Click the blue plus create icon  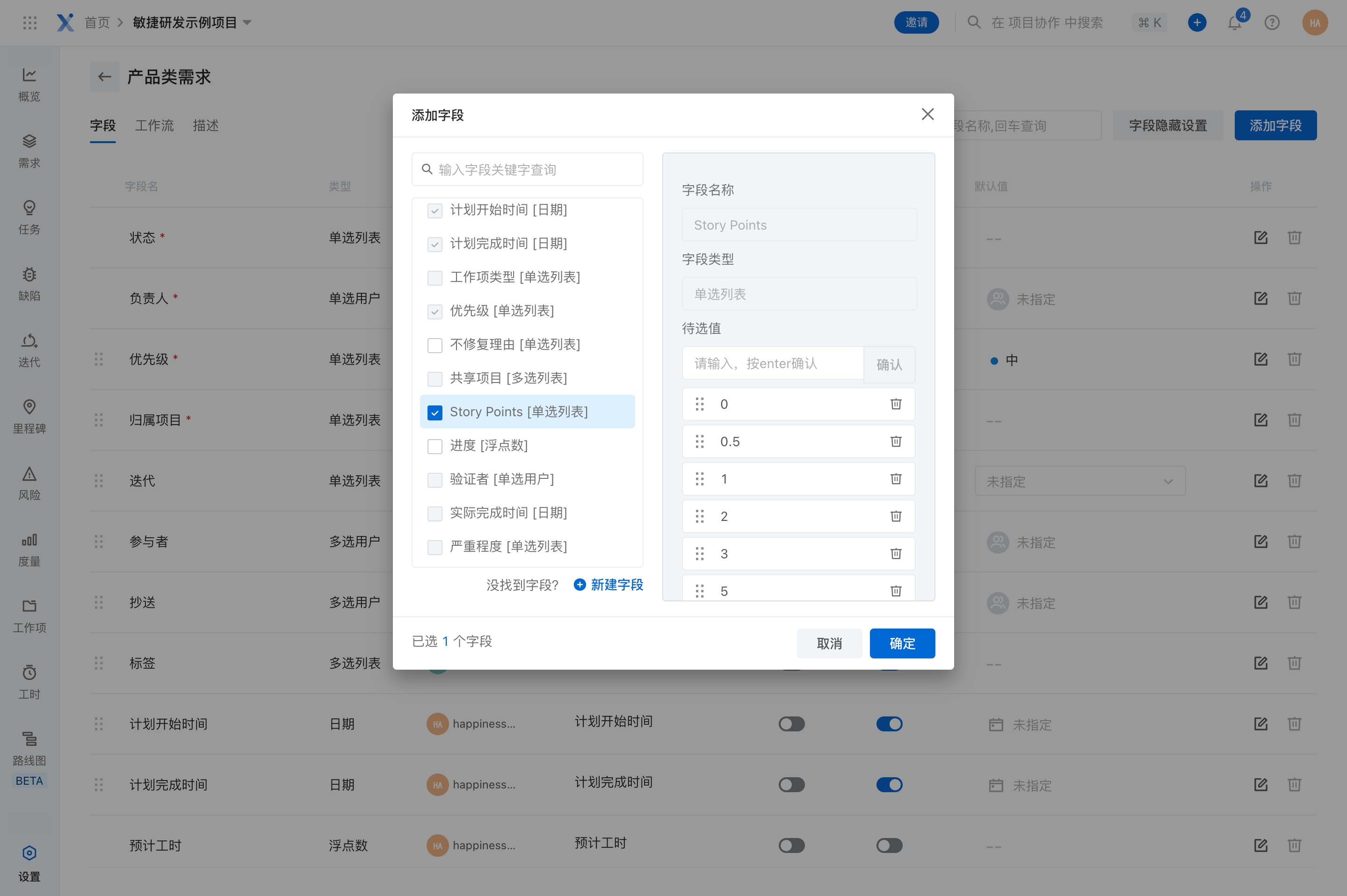pyautogui.click(x=1197, y=23)
